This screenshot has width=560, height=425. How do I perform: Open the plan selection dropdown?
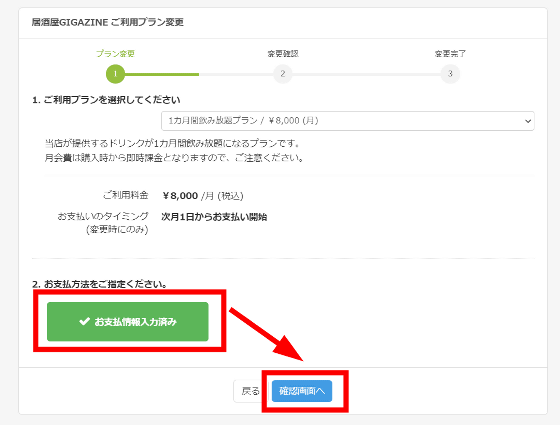point(348,121)
